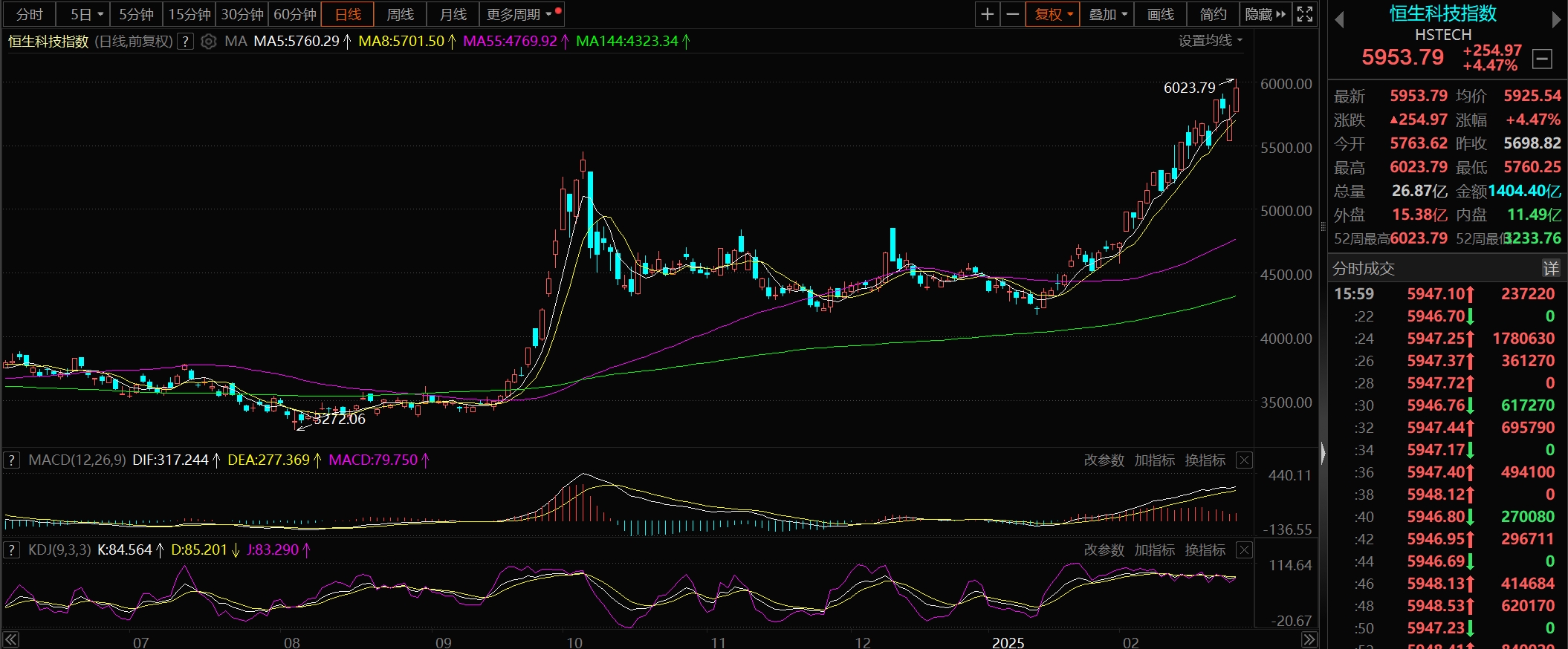Click the sidebar collapse arrow handle
The width and height of the screenshot is (1568, 649).
(x=1323, y=453)
